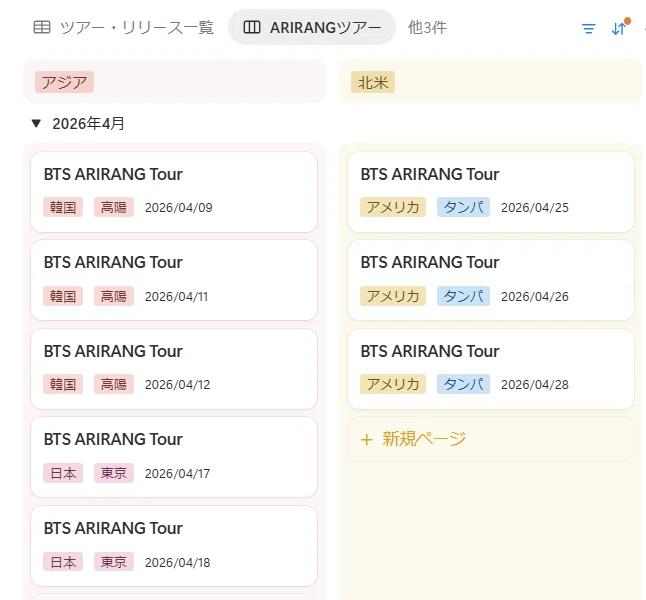Click the plus icon beside 新規ページ
Viewport: 646px width, 600px height.
click(x=366, y=440)
